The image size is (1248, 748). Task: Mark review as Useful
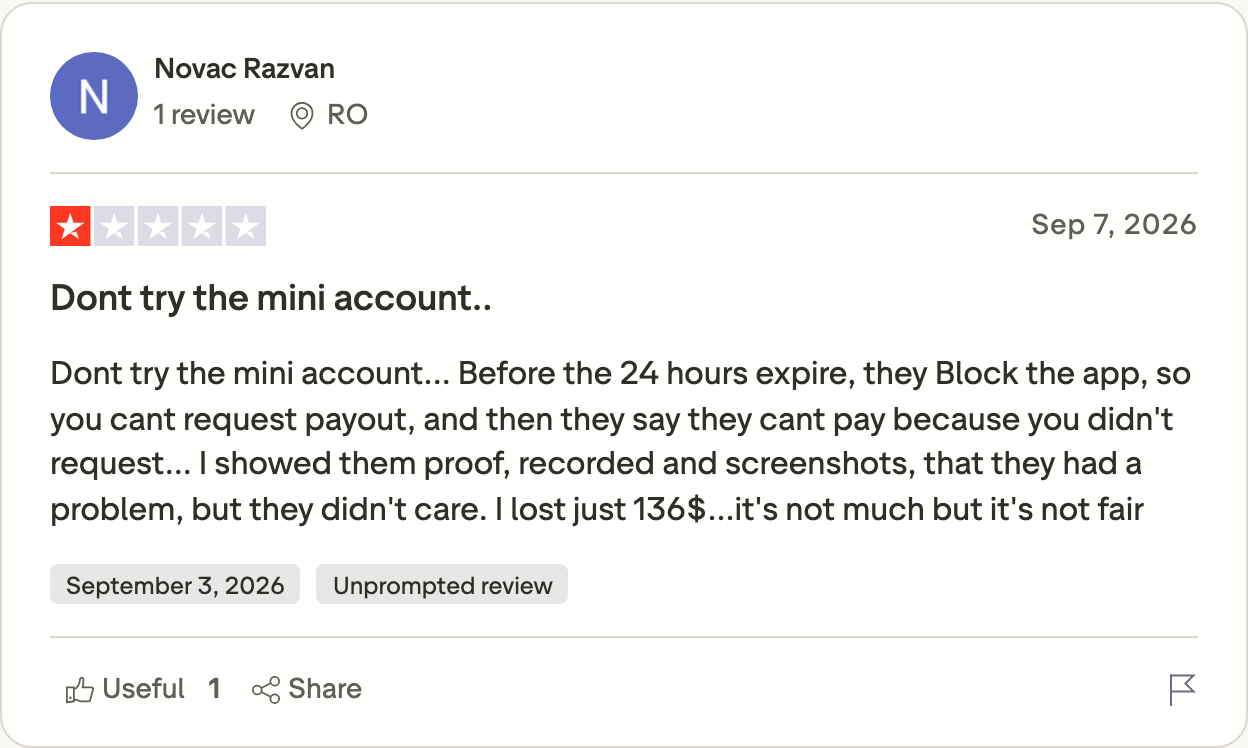click(x=125, y=689)
